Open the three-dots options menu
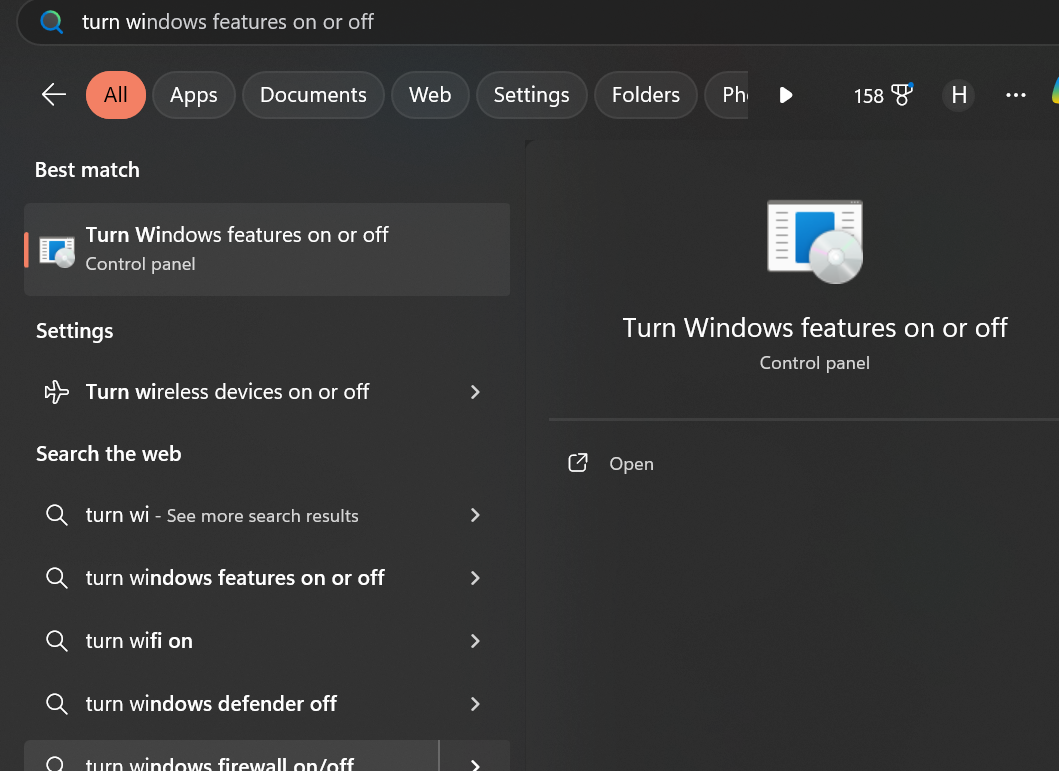 tap(1016, 95)
